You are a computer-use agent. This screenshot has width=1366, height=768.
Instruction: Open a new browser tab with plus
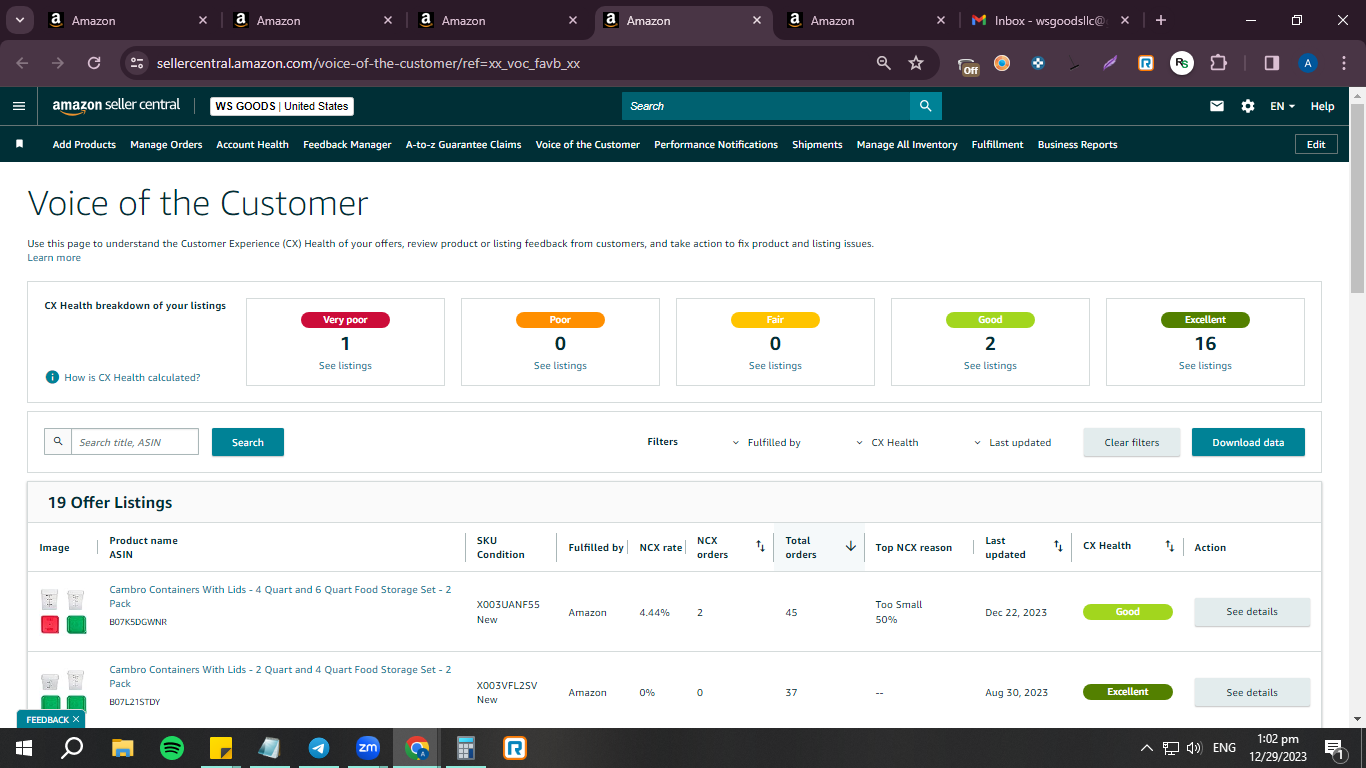coord(1160,20)
